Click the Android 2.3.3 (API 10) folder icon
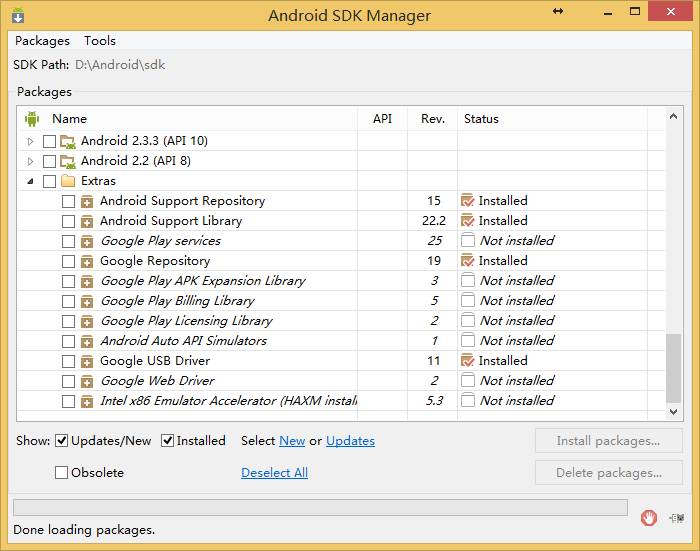 click(68, 142)
